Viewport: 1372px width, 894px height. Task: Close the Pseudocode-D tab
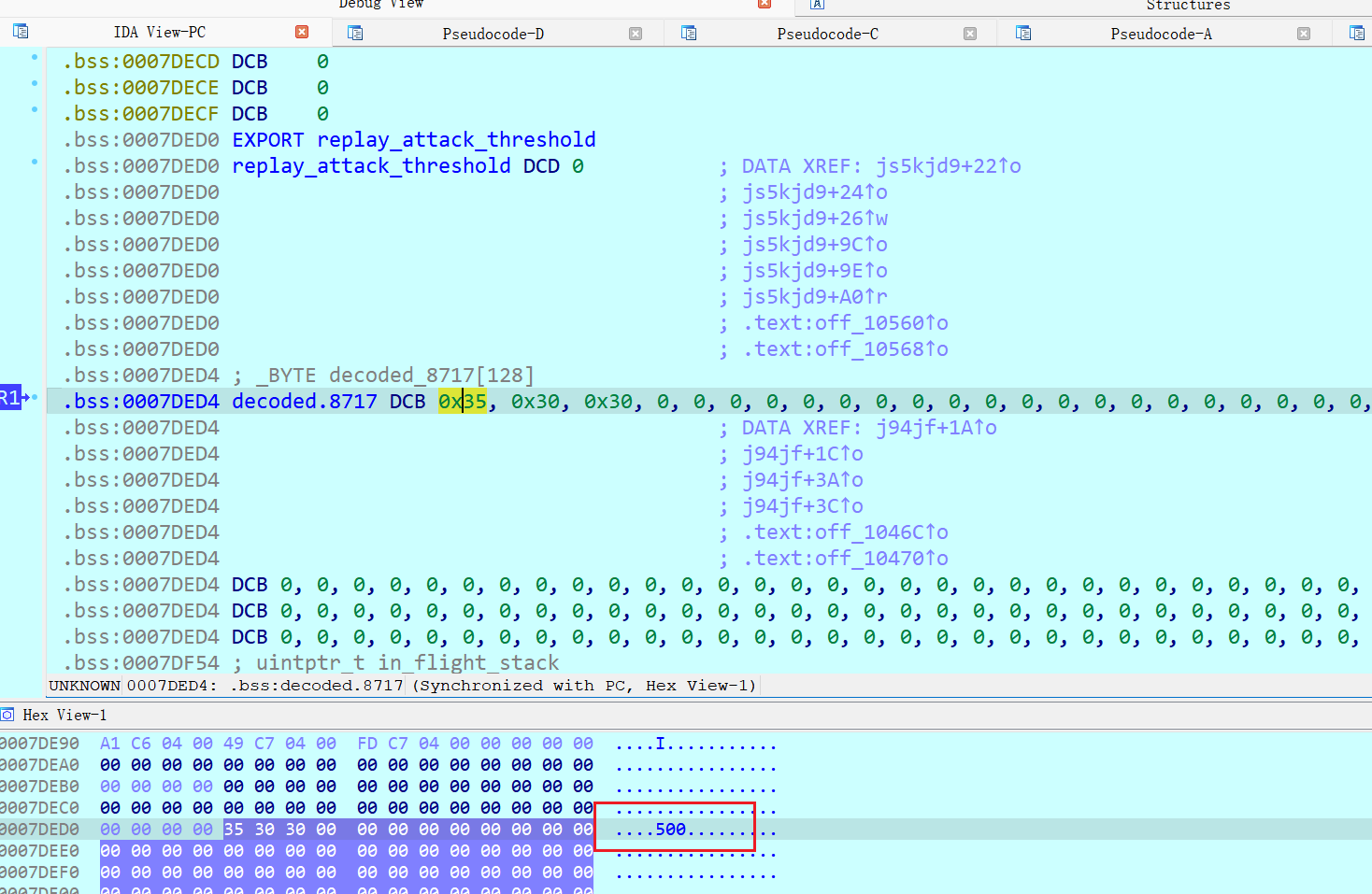[x=636, y=34]
